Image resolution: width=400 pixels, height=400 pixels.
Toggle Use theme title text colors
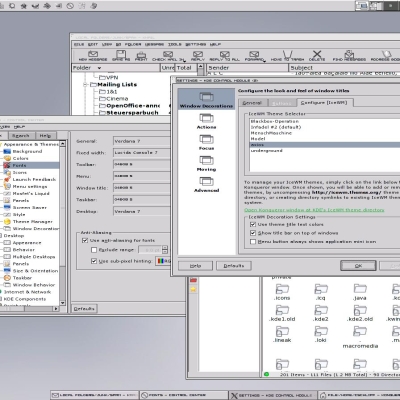253,224
